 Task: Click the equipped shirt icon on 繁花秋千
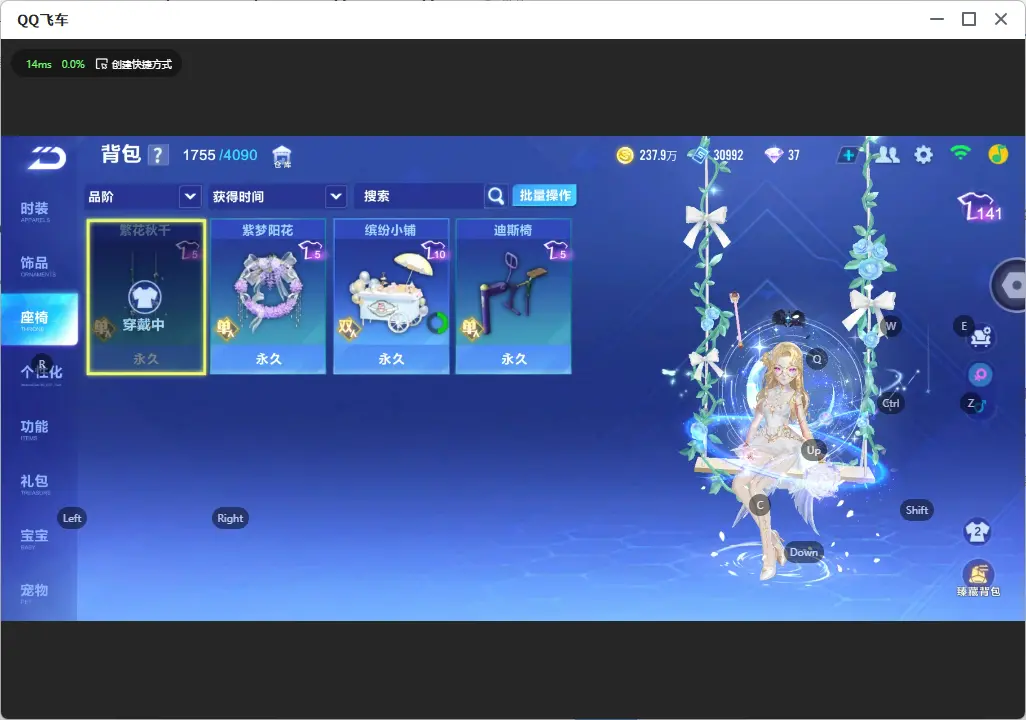[x=145, y=298]
